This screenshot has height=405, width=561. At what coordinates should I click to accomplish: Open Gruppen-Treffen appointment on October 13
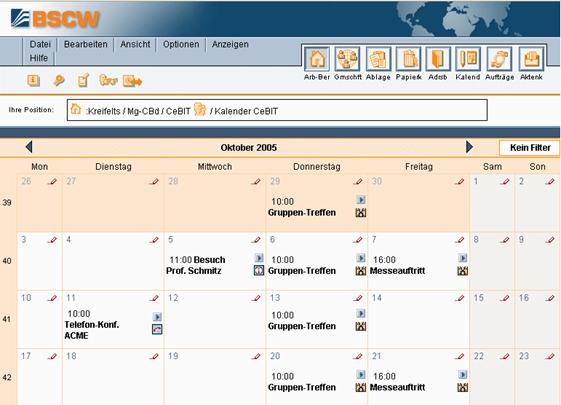click(302, 326)
